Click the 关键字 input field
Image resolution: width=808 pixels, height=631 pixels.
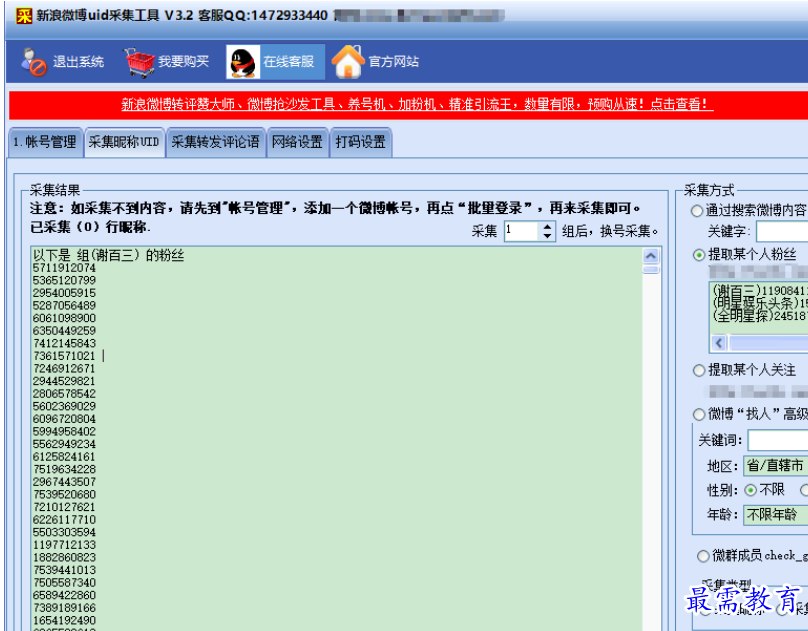pos(782,231)
